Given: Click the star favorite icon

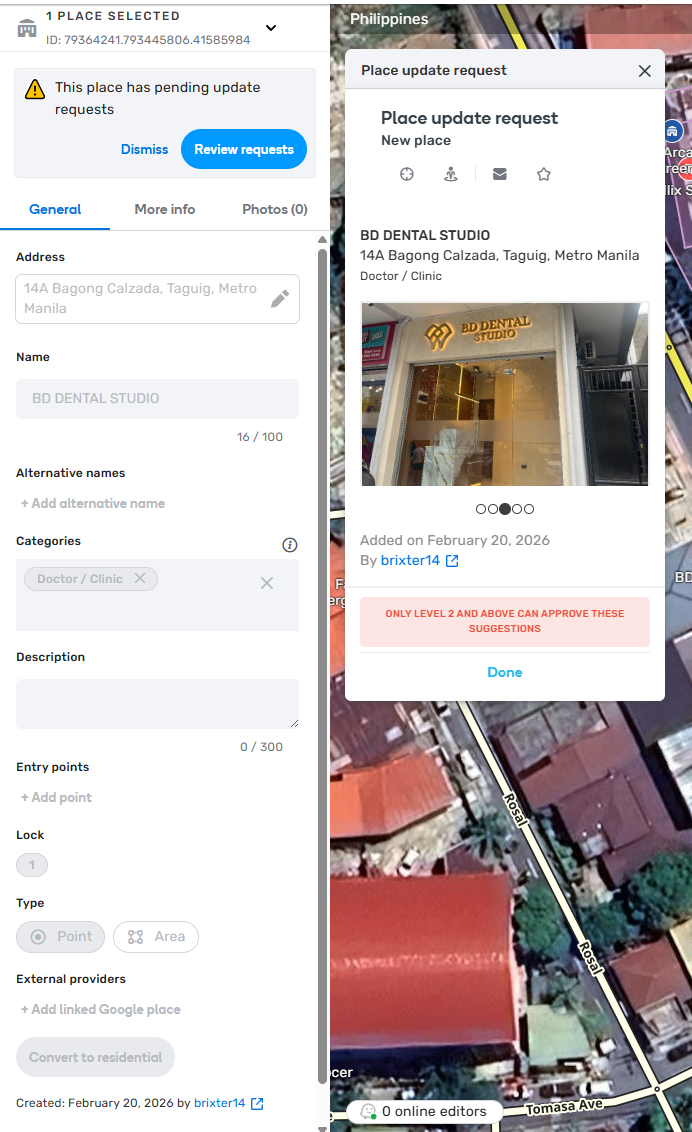Looking at the screenshot, I should coord(544,174).
